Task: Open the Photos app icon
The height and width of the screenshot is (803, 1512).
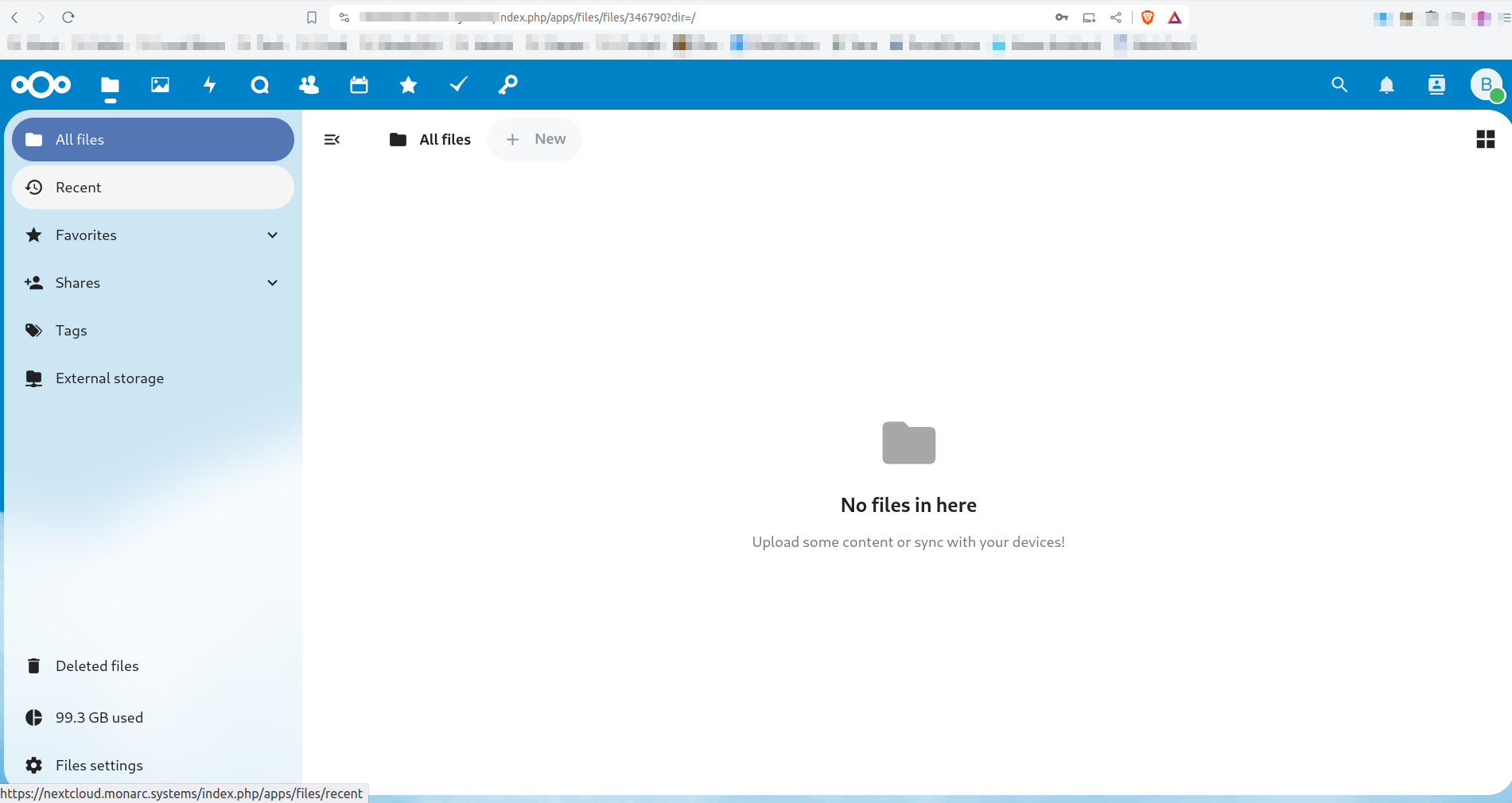Action: (x=160, y=85)
